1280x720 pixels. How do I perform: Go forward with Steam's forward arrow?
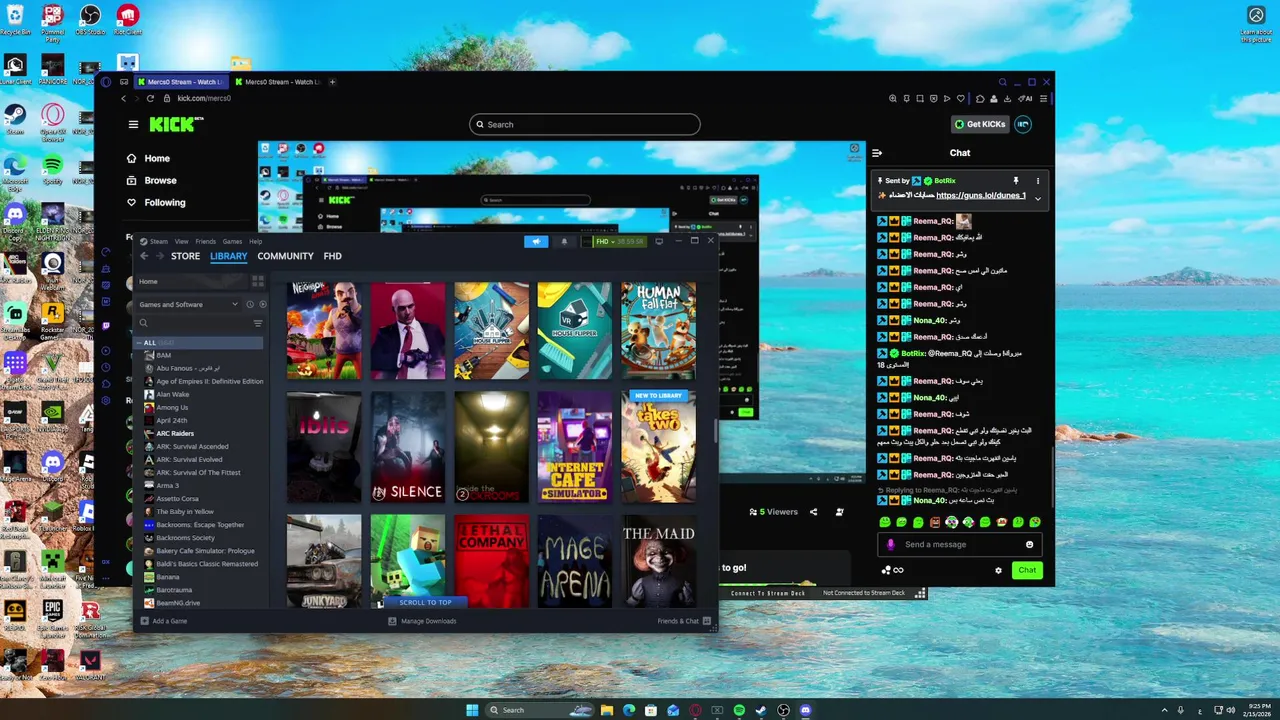tap(159, 256)
